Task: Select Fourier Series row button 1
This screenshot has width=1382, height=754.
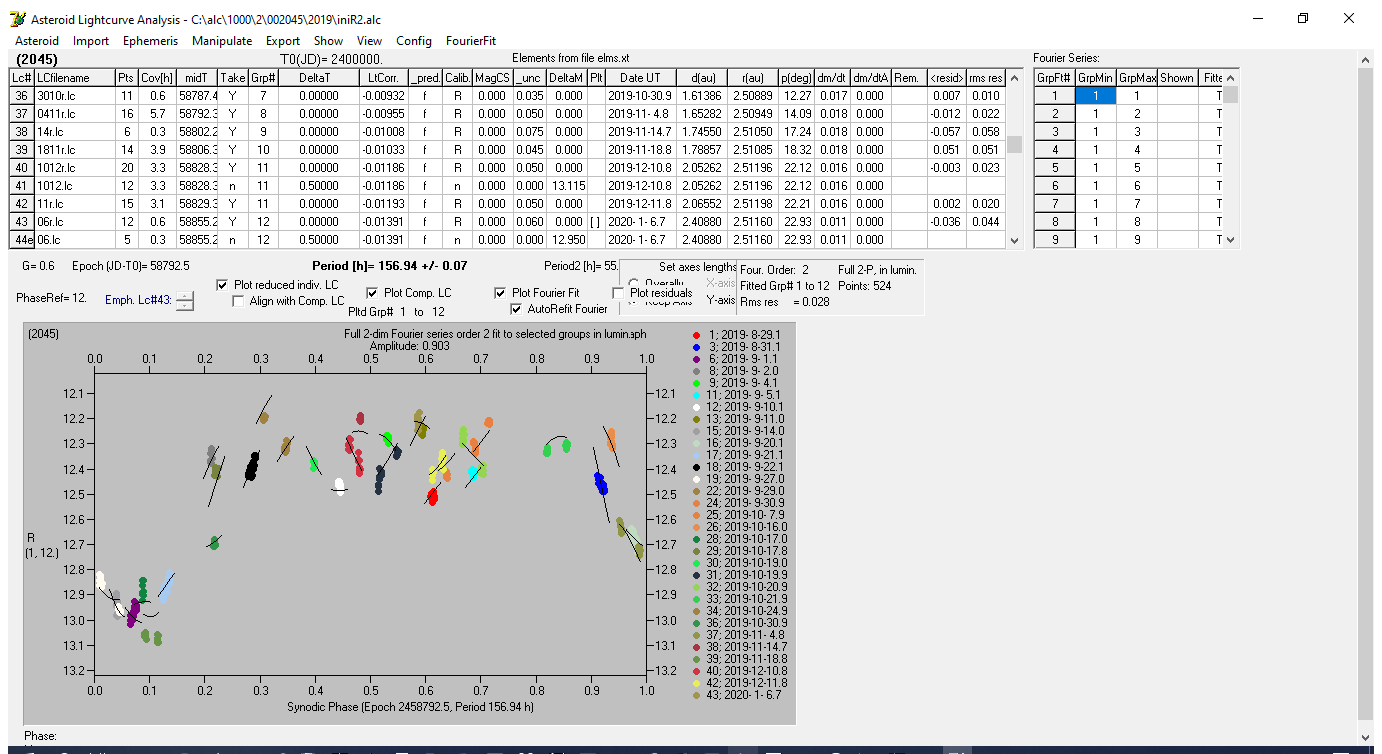Action: [1055, 96]
